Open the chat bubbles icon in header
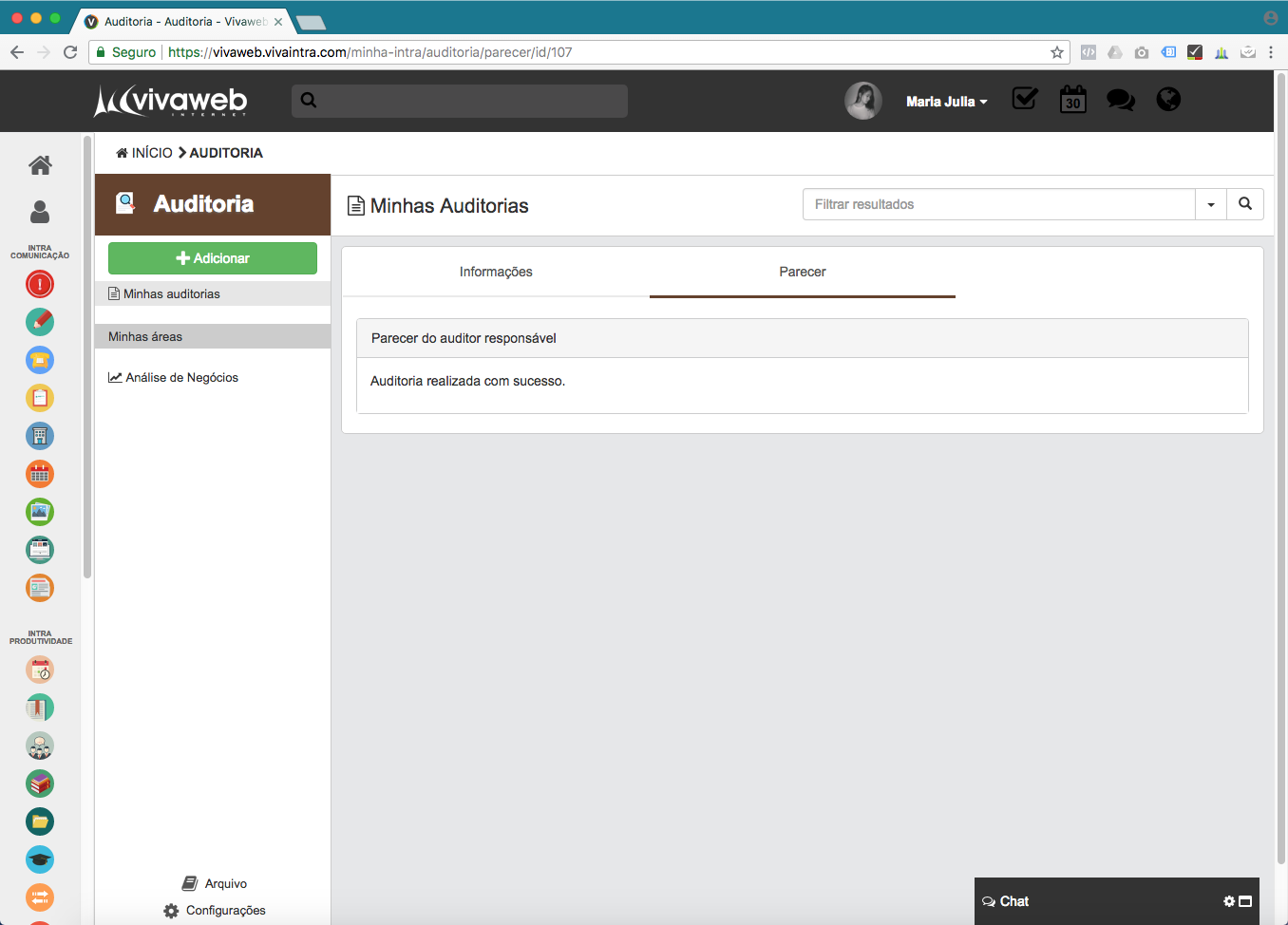 (1120, 100)
